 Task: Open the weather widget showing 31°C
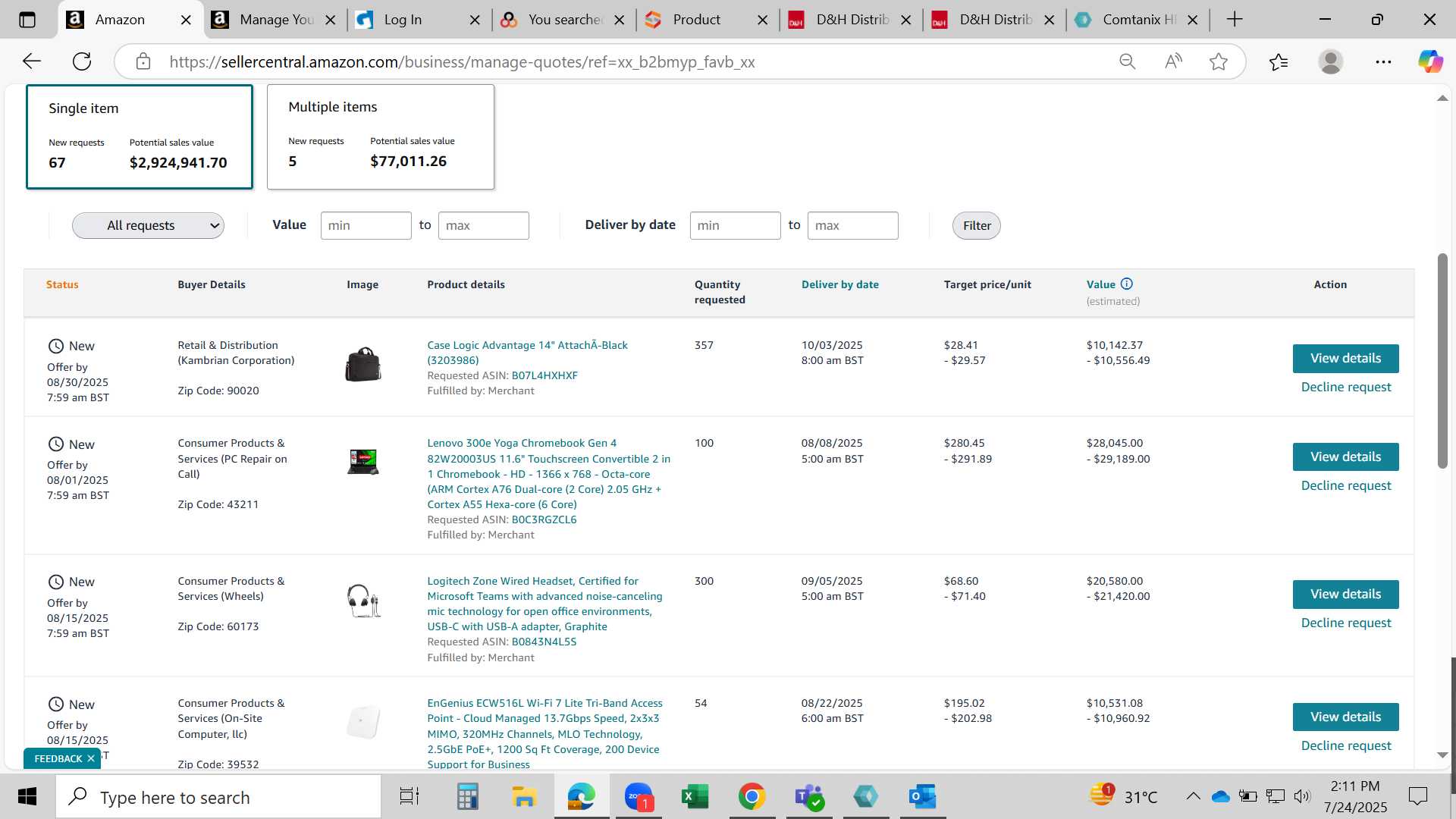(1124, 796)
